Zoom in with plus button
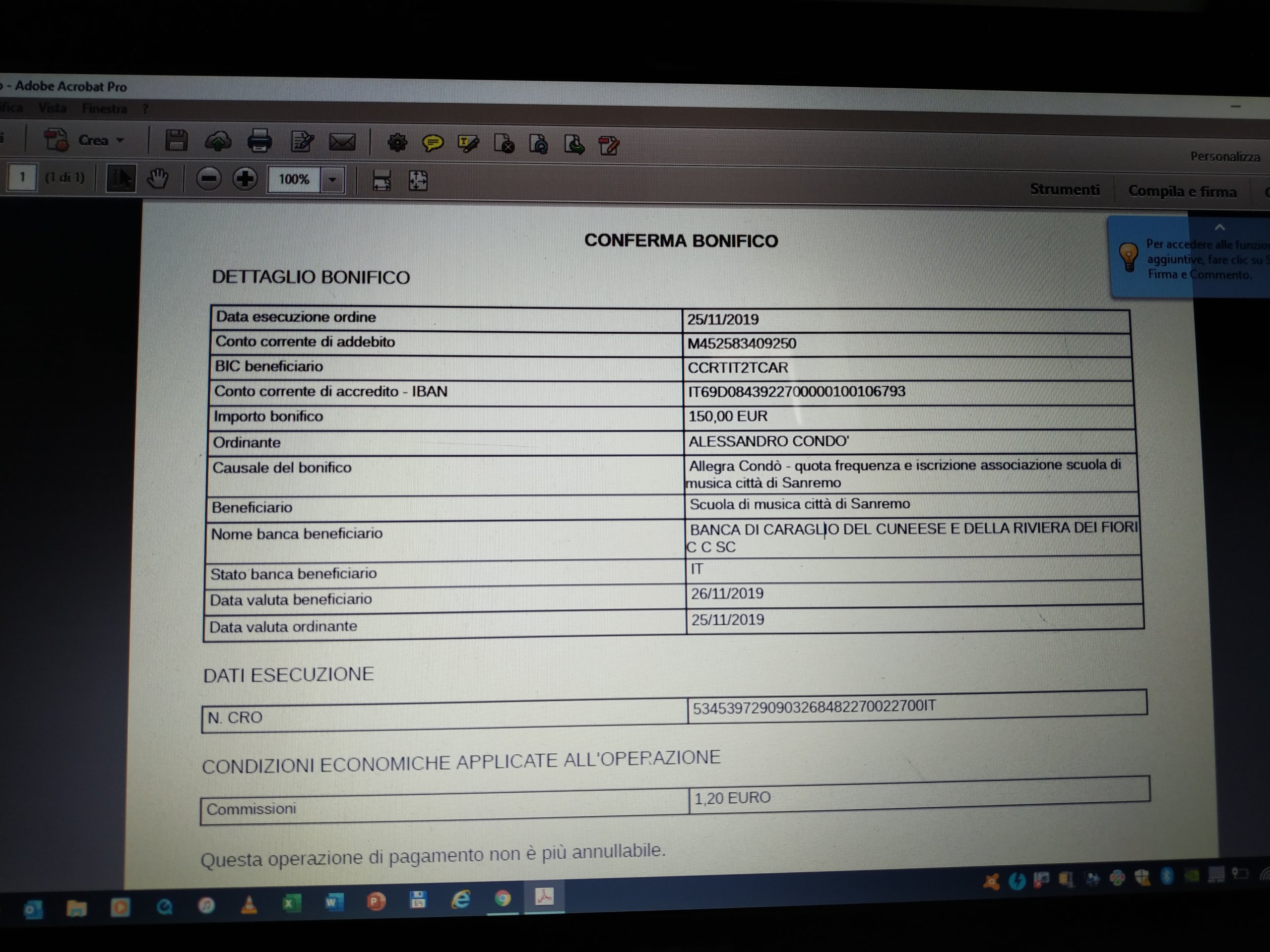Viewport: 1270px width, 952px height. tap(245, 179)
